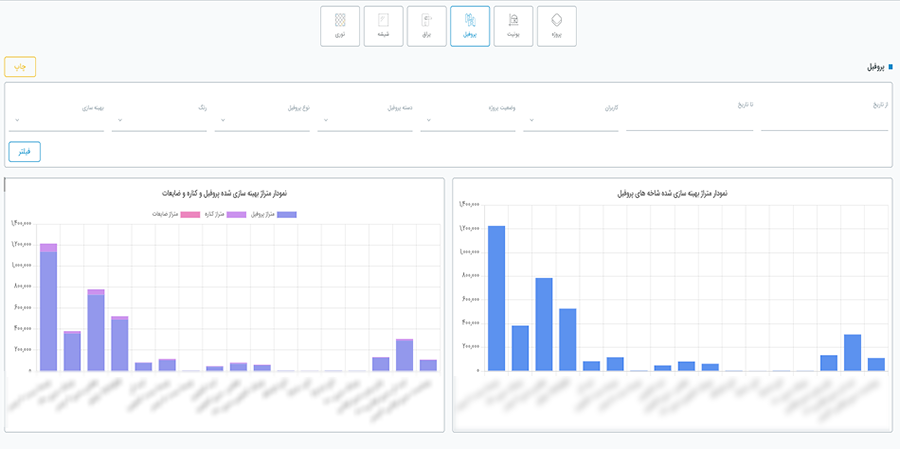Open the یونیت (unit) section icon
The image size is (900, 450).
click(x=513, y=26)
